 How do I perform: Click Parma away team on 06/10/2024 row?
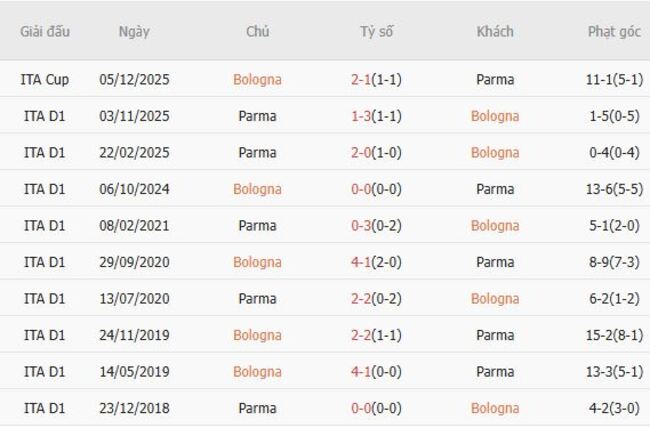(495, 189)
